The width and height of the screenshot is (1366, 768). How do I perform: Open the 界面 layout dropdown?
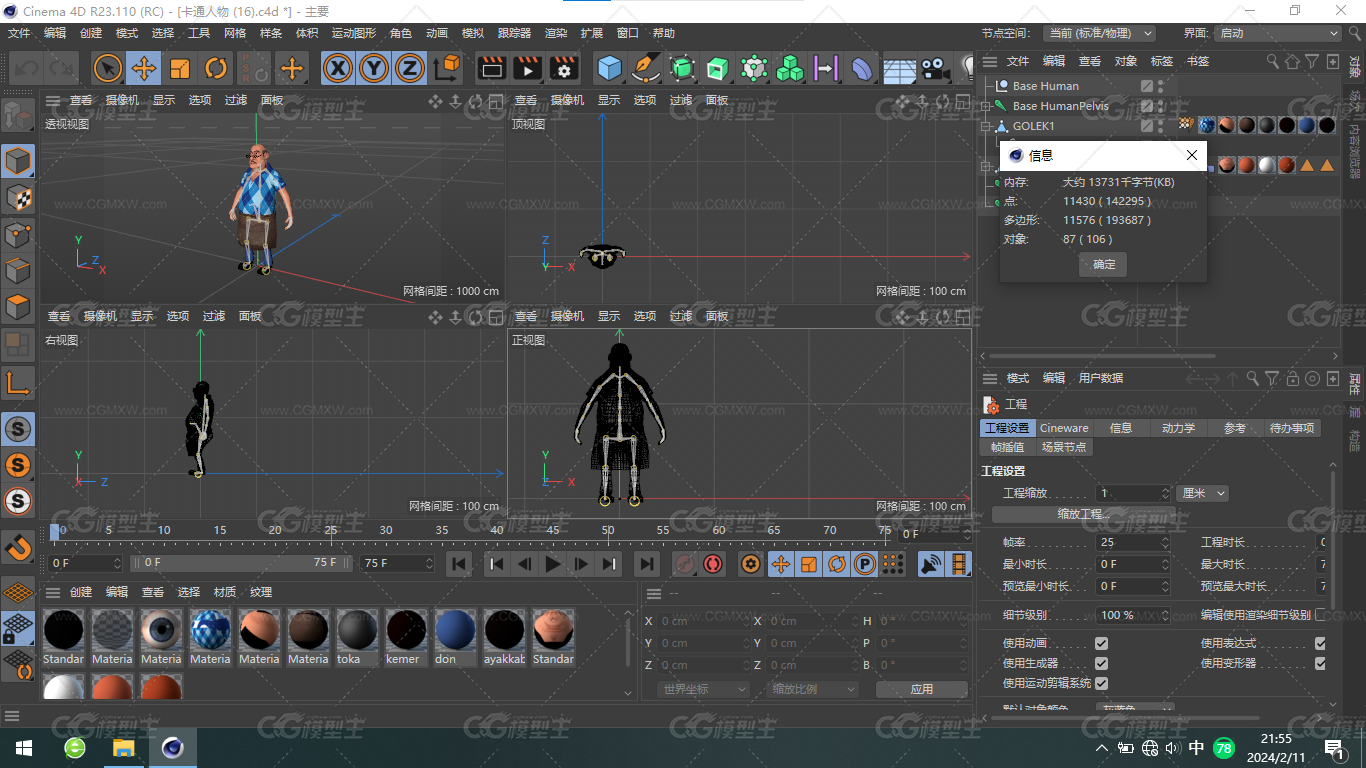(1278, 33)
